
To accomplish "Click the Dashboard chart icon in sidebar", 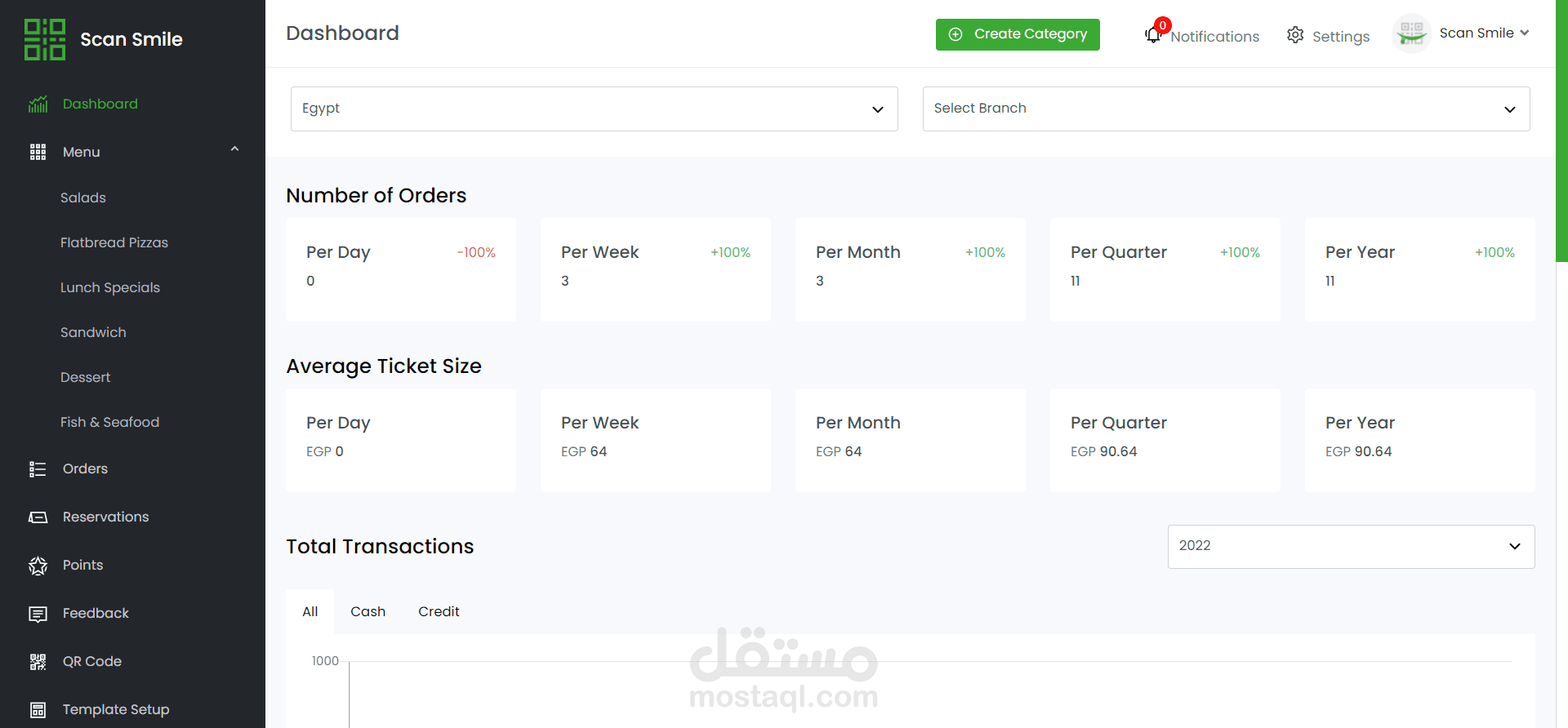I will 38,104.
